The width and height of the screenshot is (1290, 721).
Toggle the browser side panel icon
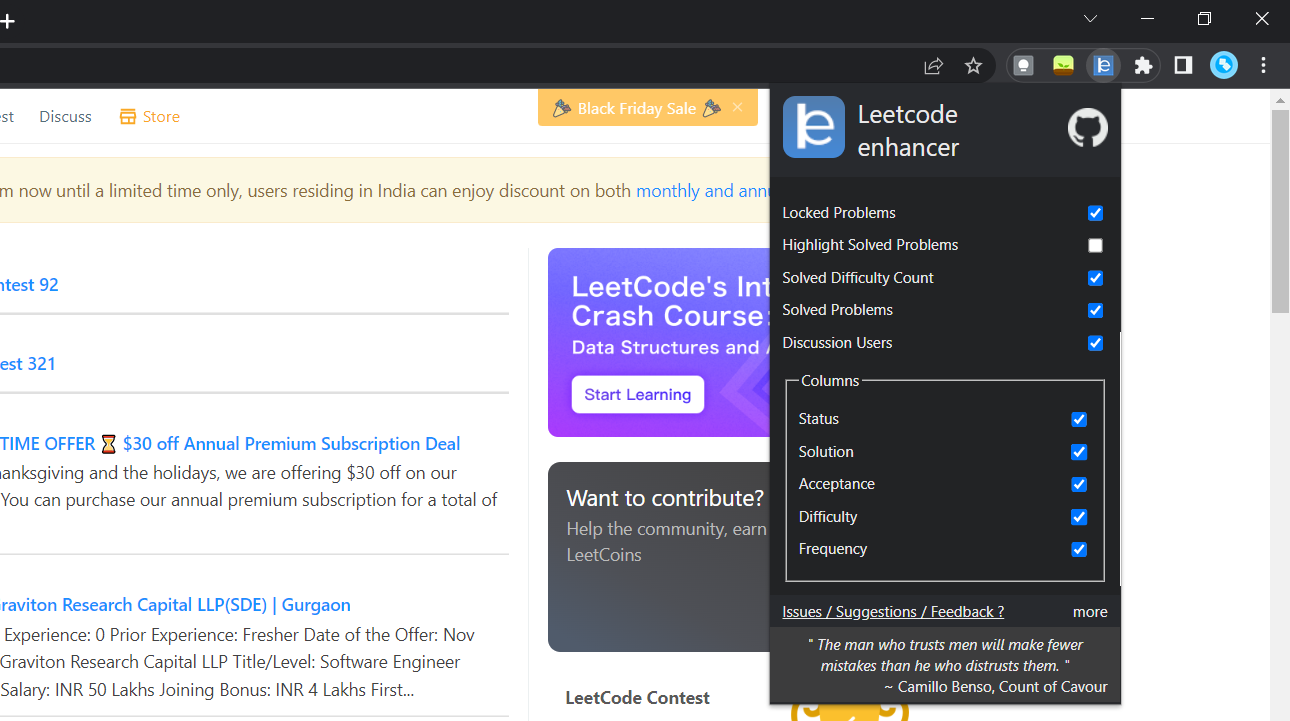(x=1183, y=65)
